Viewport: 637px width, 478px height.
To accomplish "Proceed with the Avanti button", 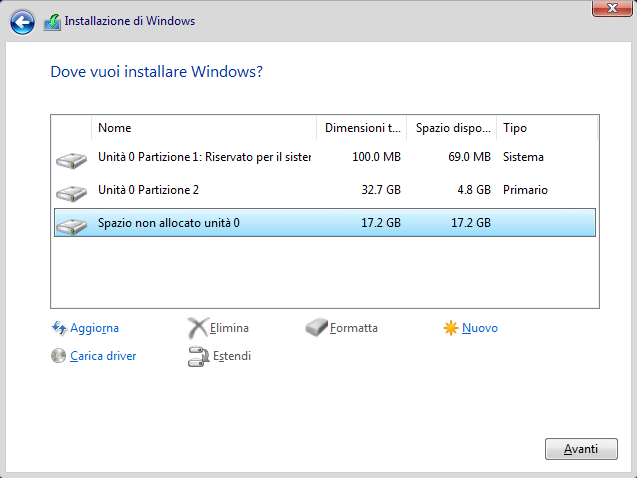I will (x=581, y=449).
